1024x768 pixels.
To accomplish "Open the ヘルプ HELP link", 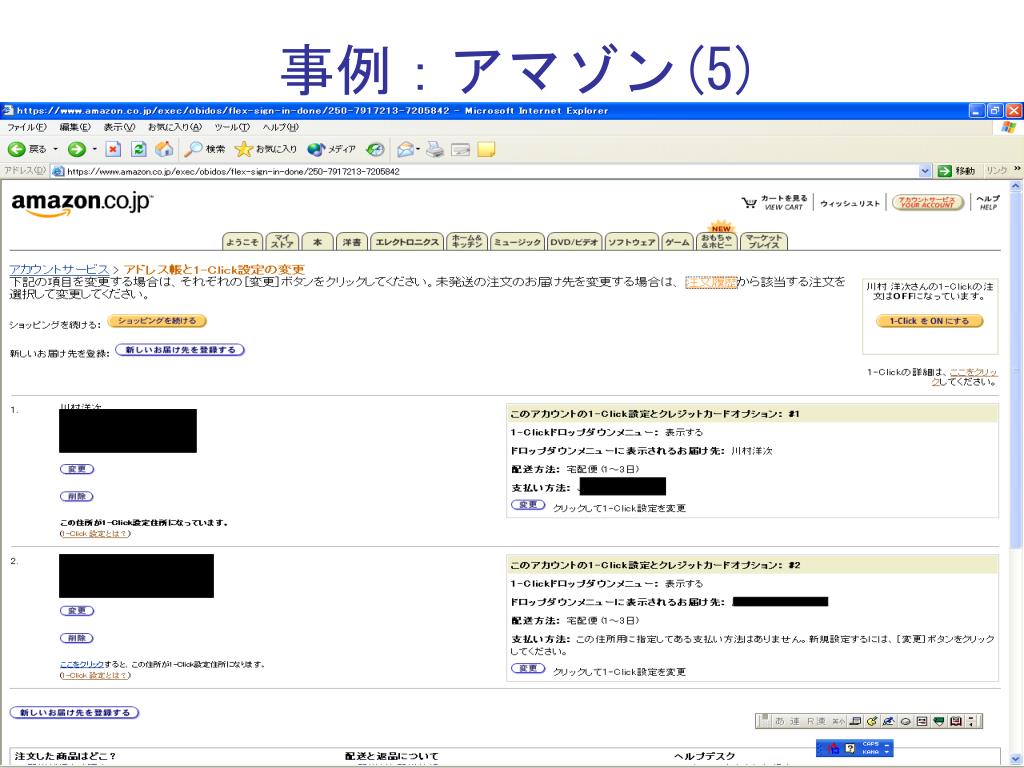I will coord(987,202).
